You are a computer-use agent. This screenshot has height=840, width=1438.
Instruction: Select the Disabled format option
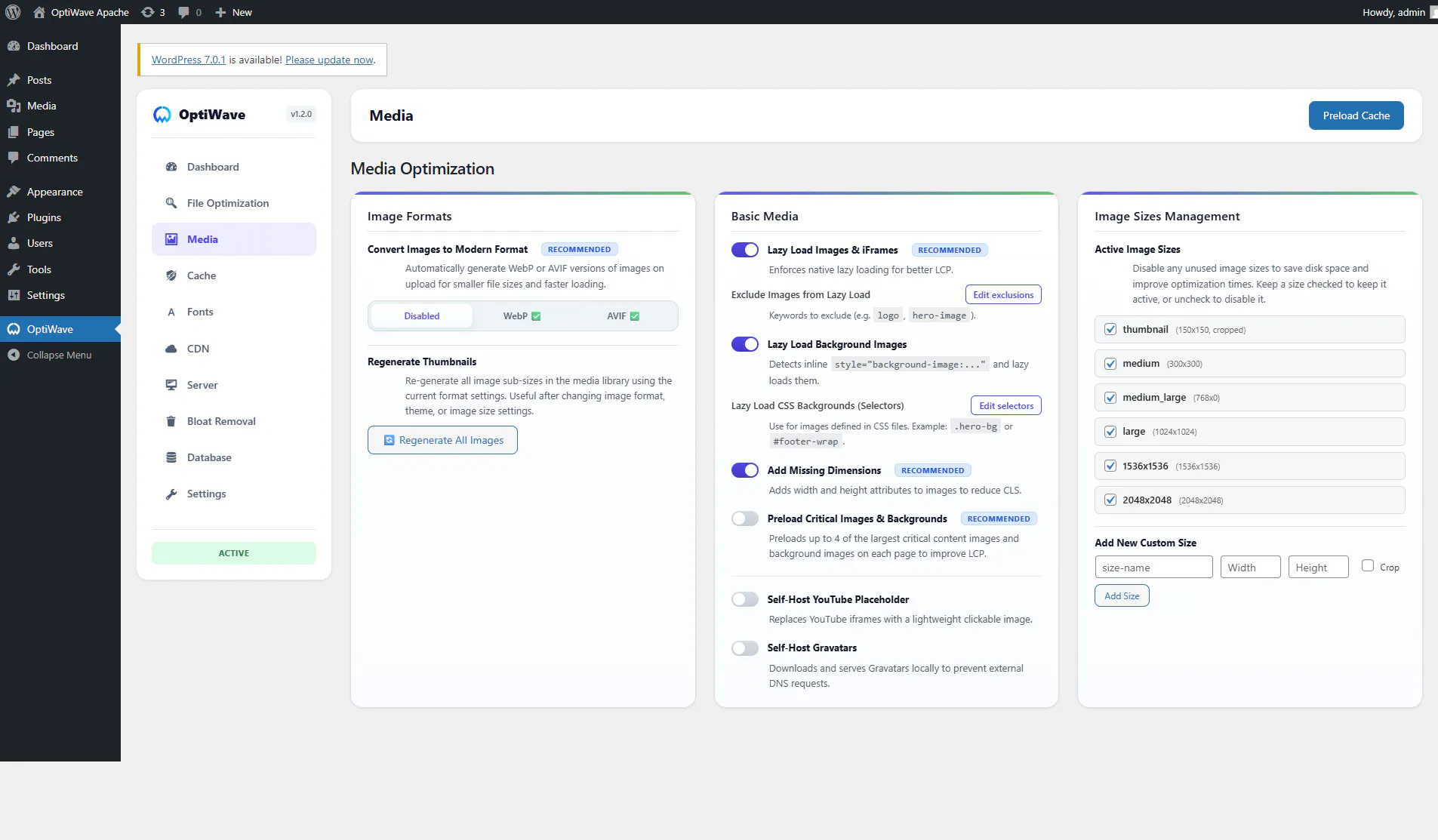(x=422, y=316)
